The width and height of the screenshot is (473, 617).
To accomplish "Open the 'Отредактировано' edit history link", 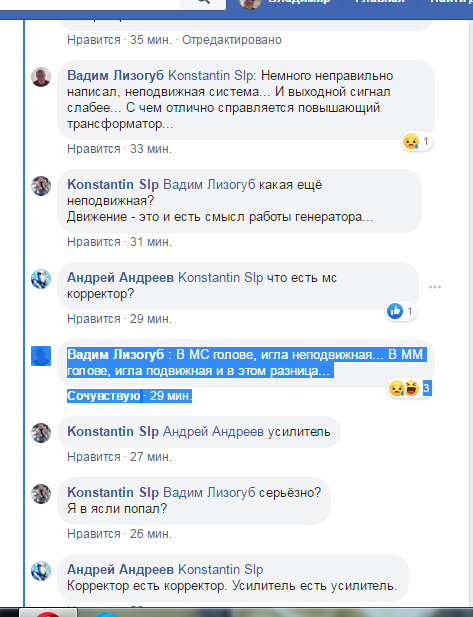I will pyautogui.click(x=232, y=40).
